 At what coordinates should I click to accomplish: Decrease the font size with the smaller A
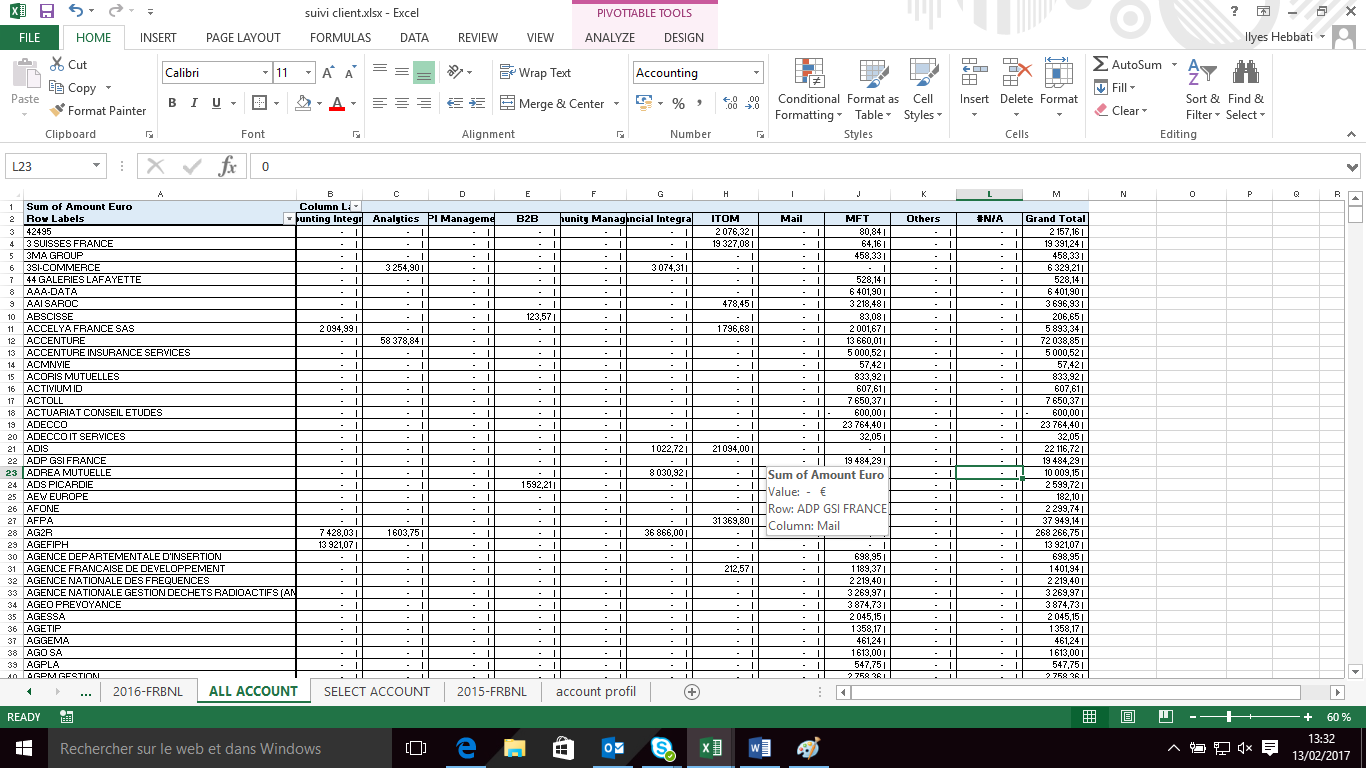(x=349, y=73)
